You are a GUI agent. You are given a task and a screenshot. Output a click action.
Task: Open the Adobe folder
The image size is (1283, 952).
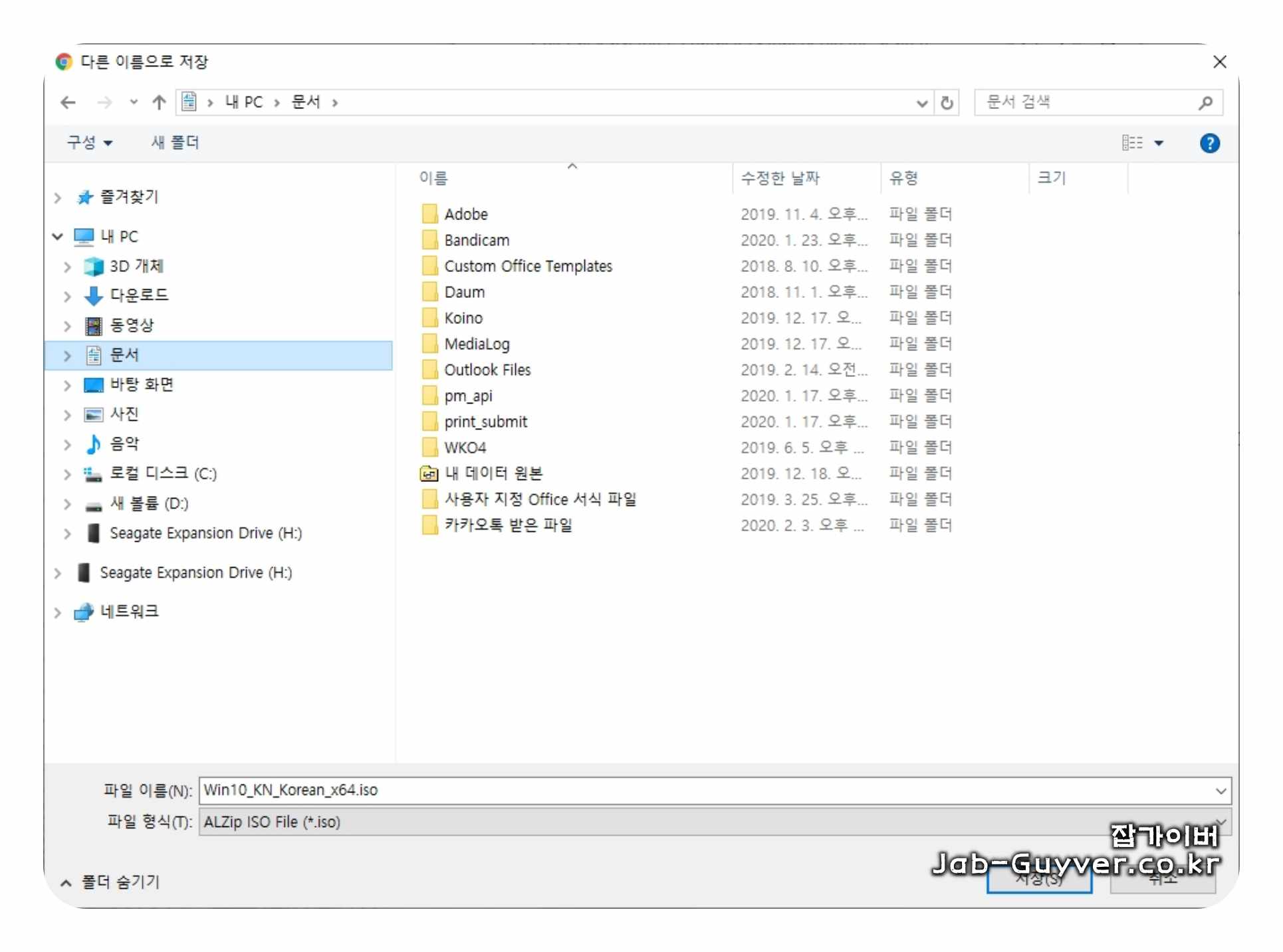466,214
